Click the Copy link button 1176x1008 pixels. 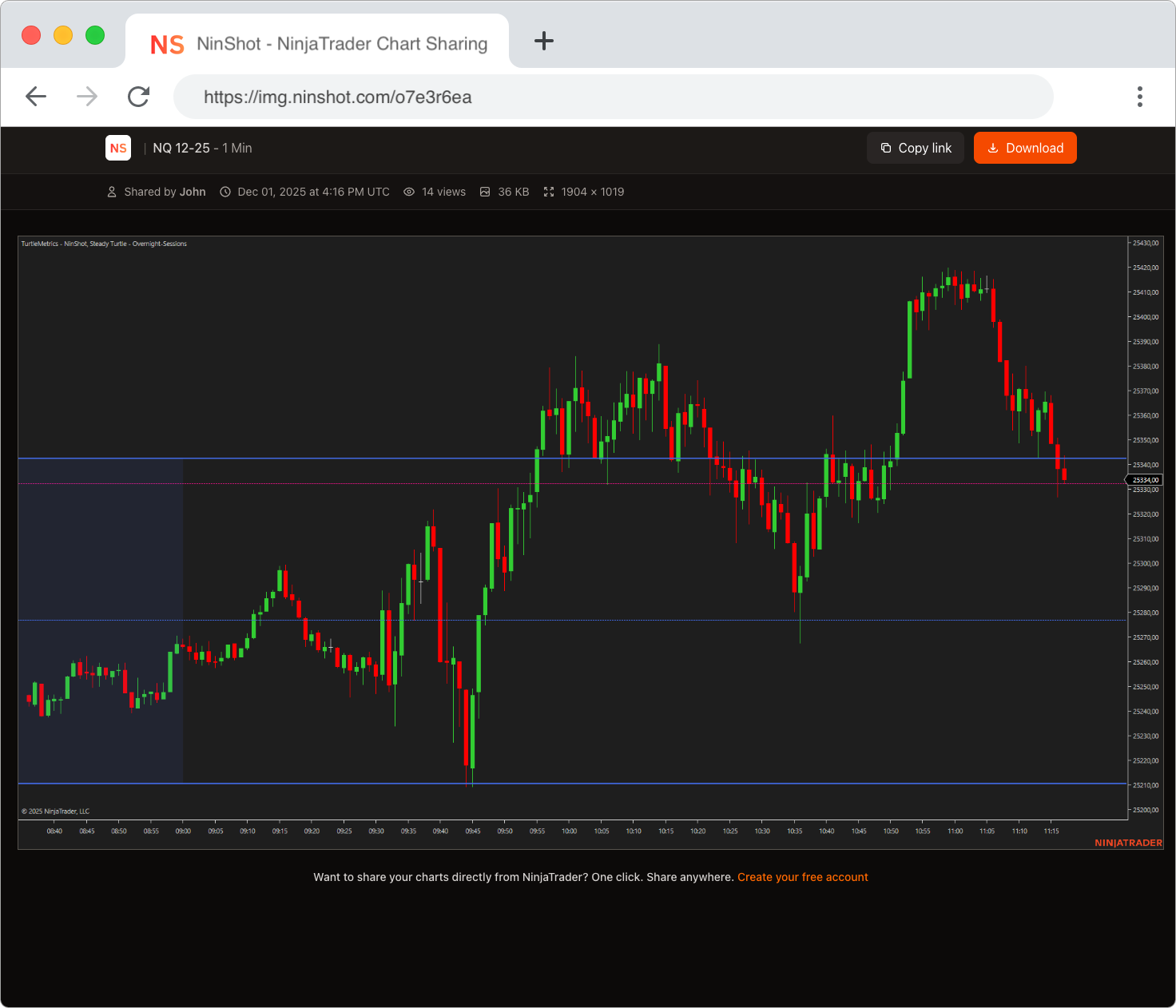[915, 148]
